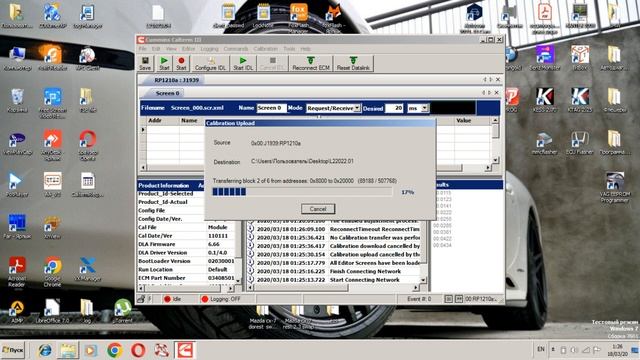640x360 pixels.
Task: Launch Chrome from the taskbar
Action: tap(115, 350)
